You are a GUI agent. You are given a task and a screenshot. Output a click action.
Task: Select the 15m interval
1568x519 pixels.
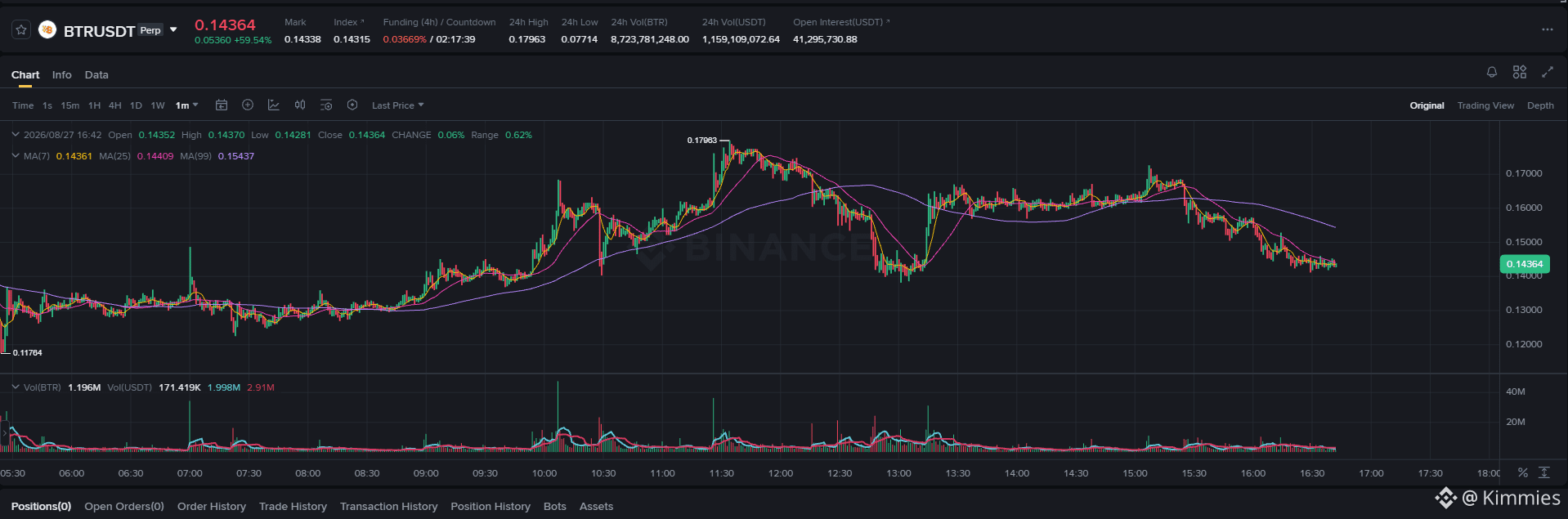pos(70,105)
